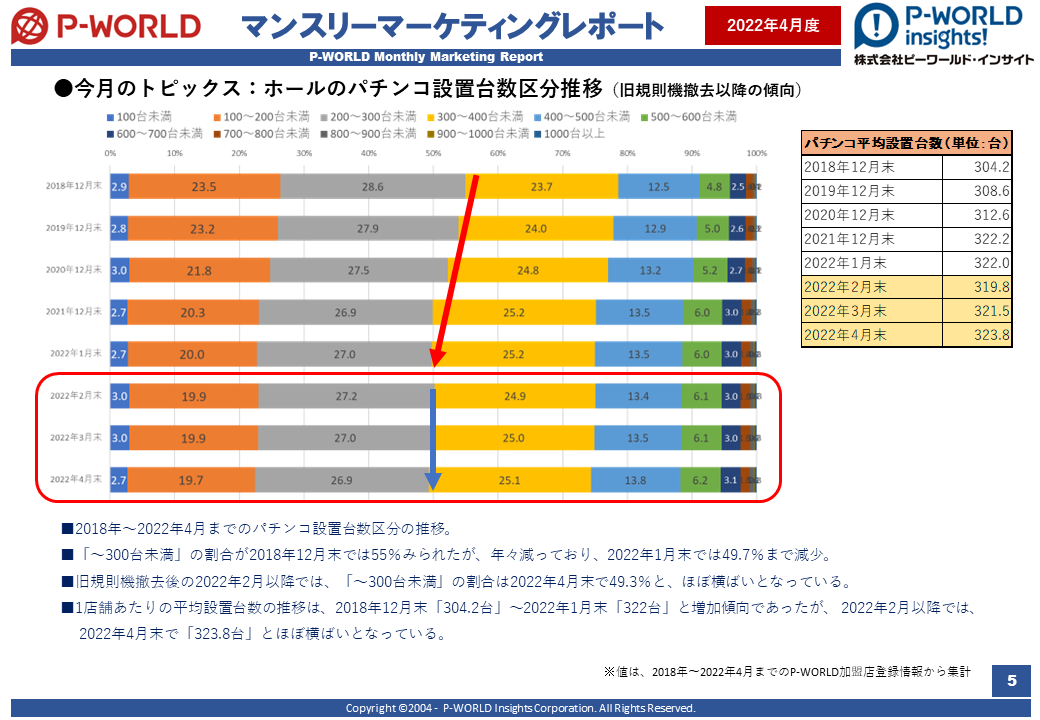This screenshot has height=720, width=1040.
Task: Click the 500〜600台未満 legend entry
Action: point(688,117)
